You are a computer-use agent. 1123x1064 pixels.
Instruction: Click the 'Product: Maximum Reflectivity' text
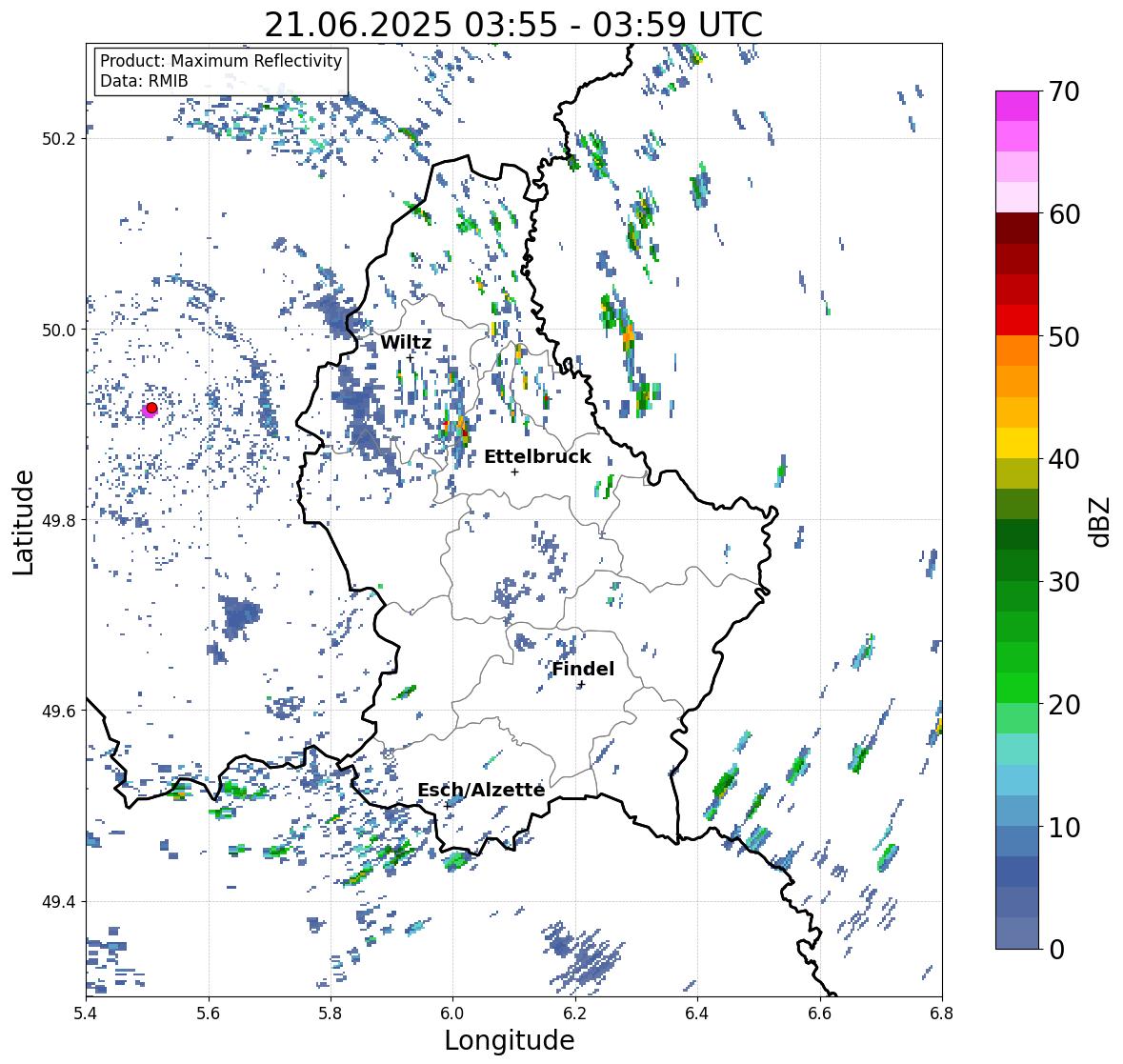(x=221, y=61)
